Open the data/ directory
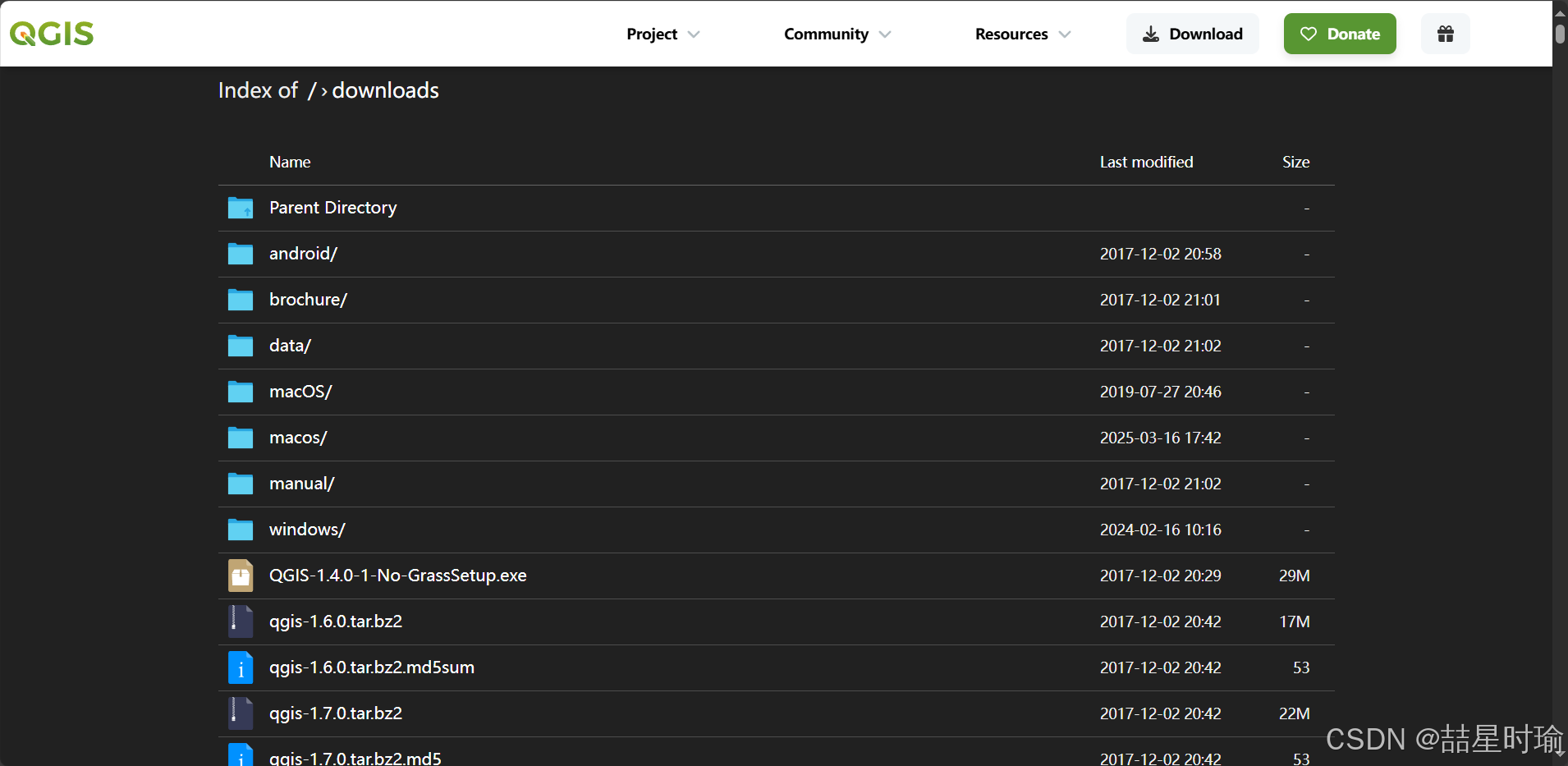Screen dimensions: 1568x766 [x=291, y=346]
